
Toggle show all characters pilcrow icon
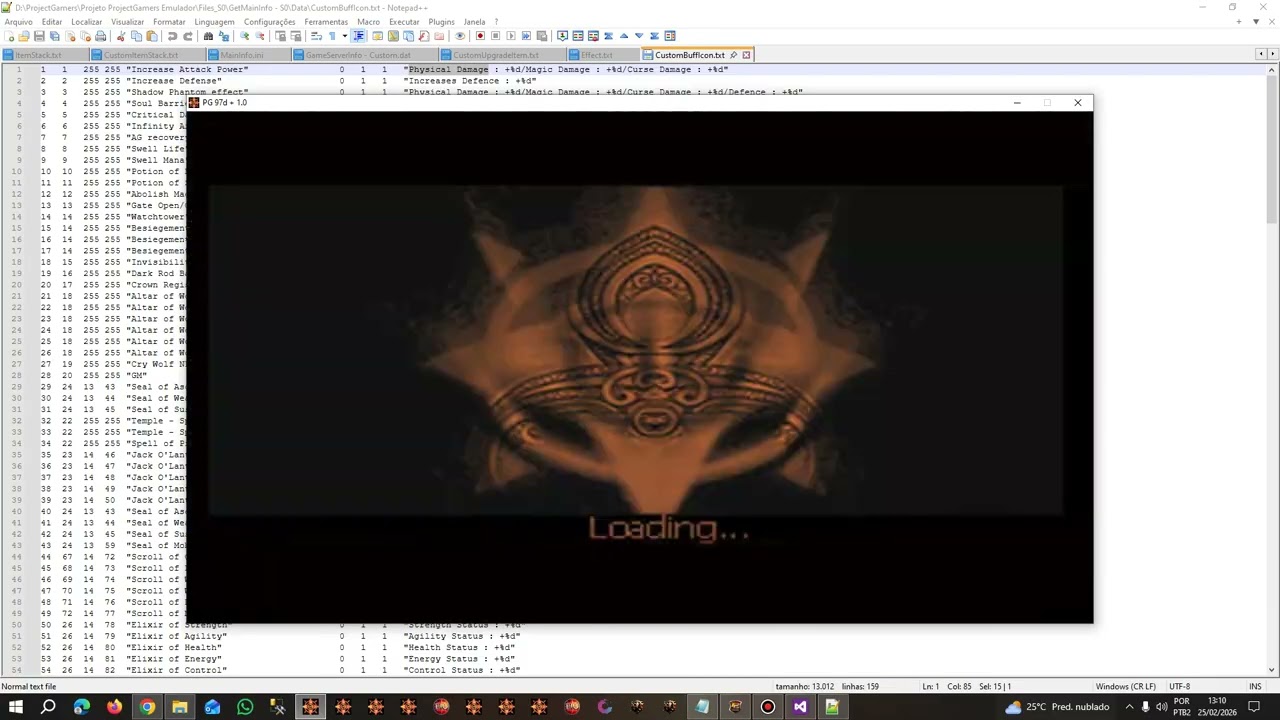point(332,37)
